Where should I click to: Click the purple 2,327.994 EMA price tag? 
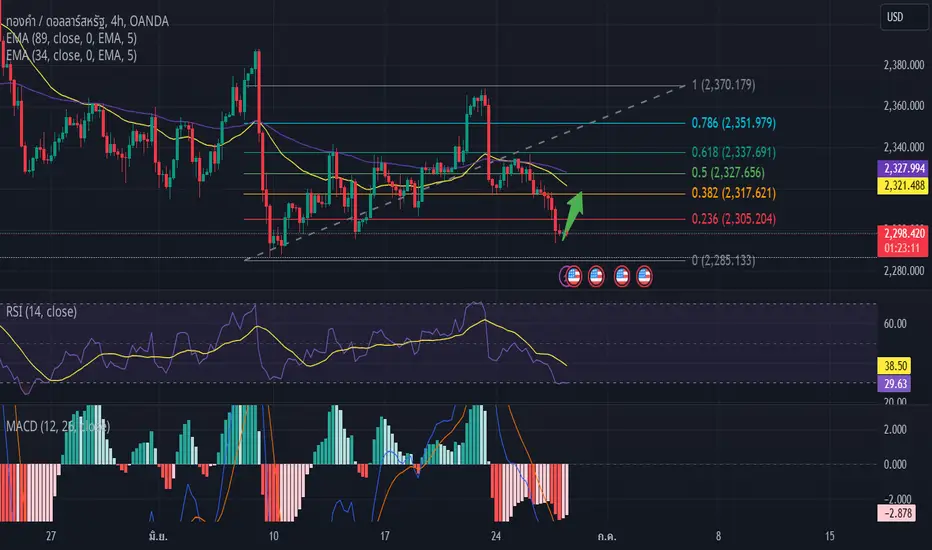click(x=903, y=168)
